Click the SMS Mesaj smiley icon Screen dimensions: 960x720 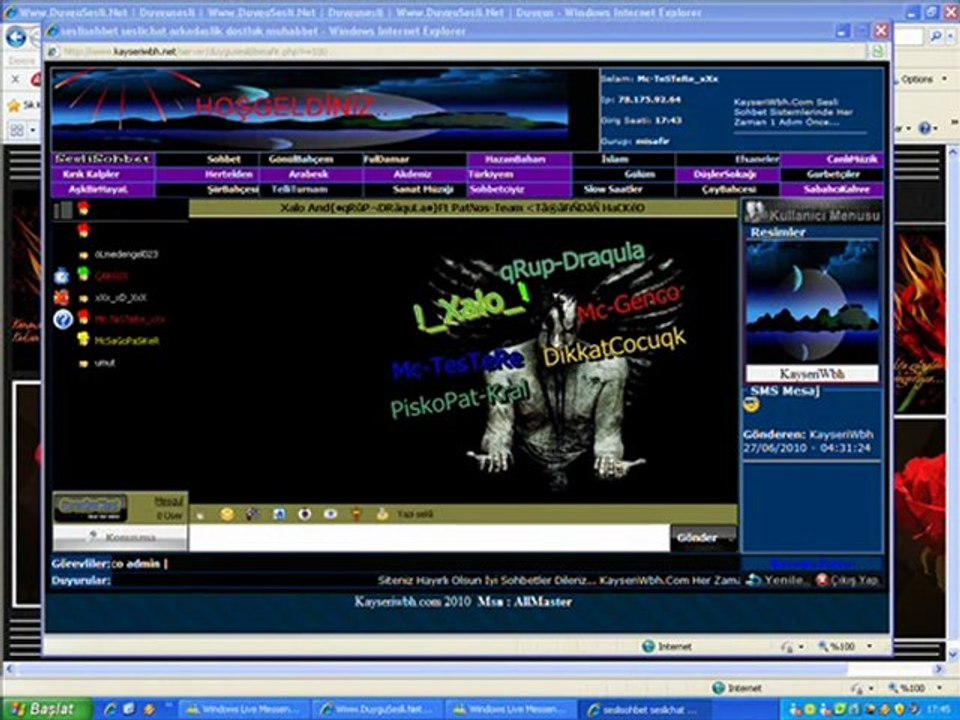[x=751, y=405]
